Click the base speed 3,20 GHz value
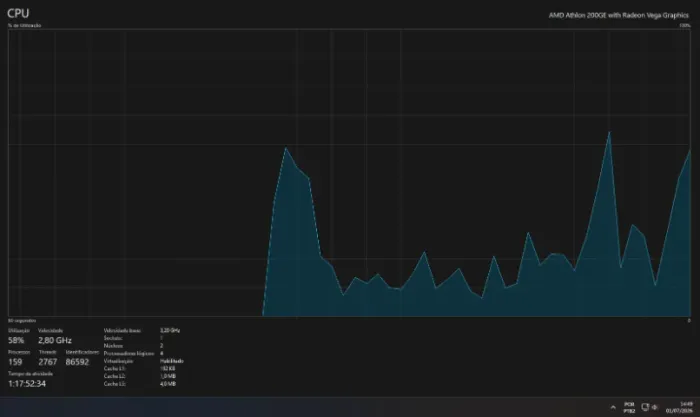Image resolution: width=700 pixels, height=417 pixels. 170,330
